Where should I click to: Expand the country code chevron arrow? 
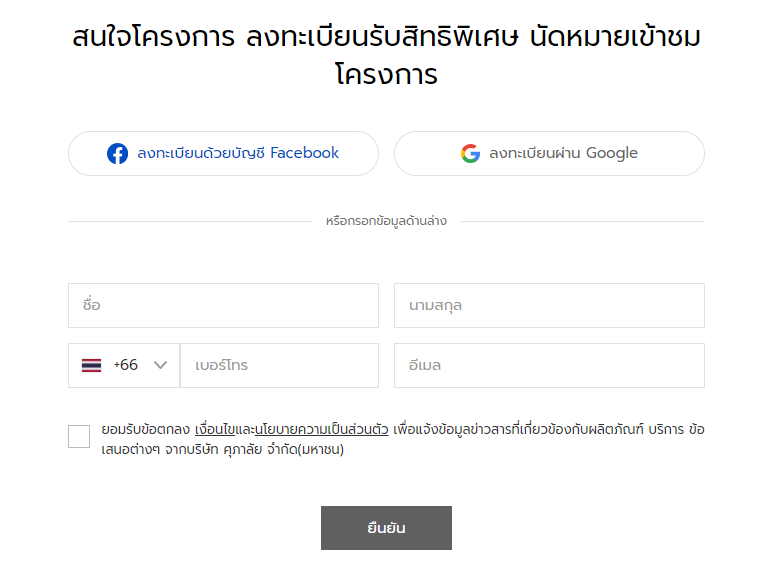[x=160, y=365]
